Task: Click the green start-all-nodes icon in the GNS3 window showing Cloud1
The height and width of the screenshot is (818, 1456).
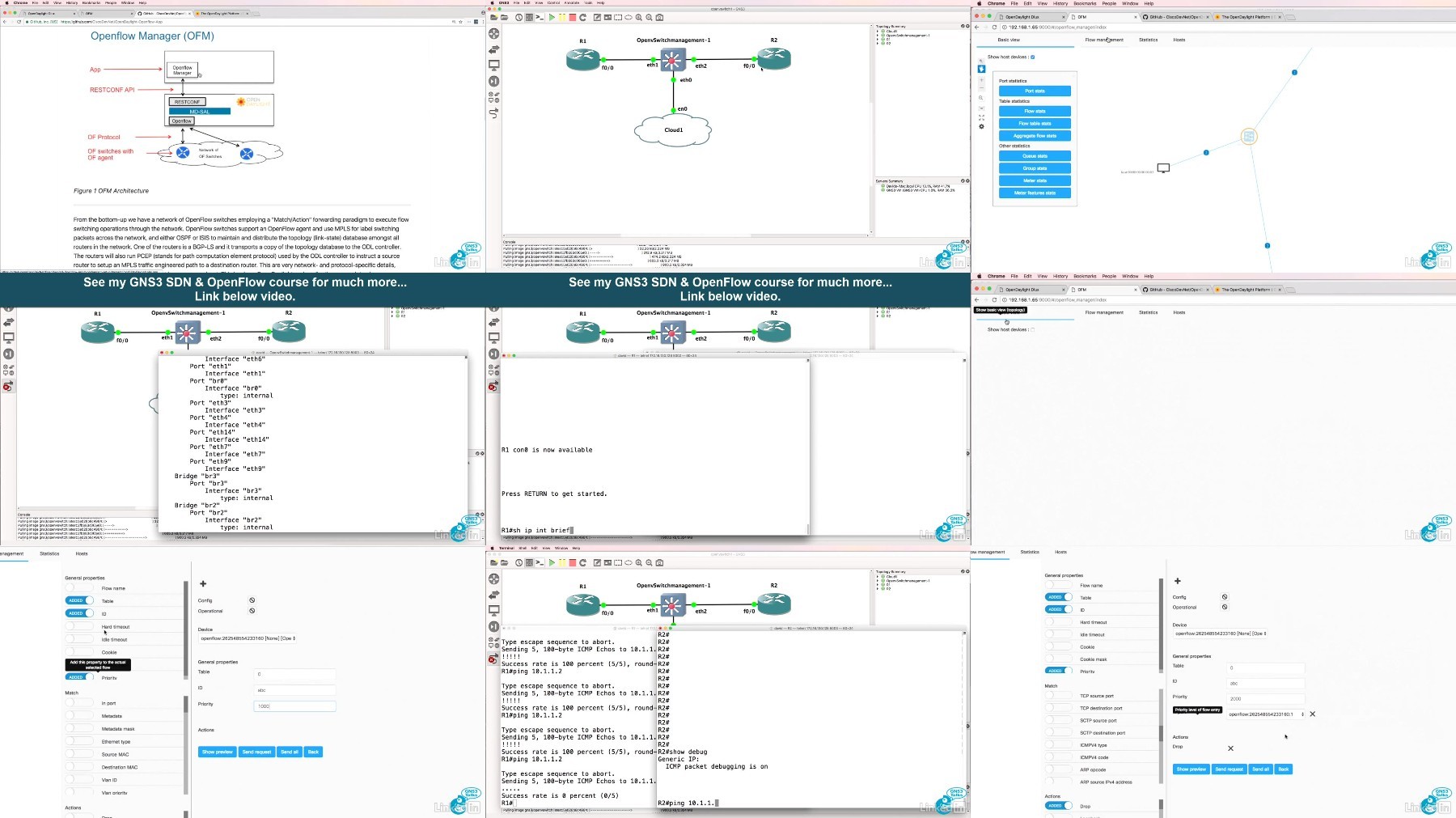Action: point(552,17)
